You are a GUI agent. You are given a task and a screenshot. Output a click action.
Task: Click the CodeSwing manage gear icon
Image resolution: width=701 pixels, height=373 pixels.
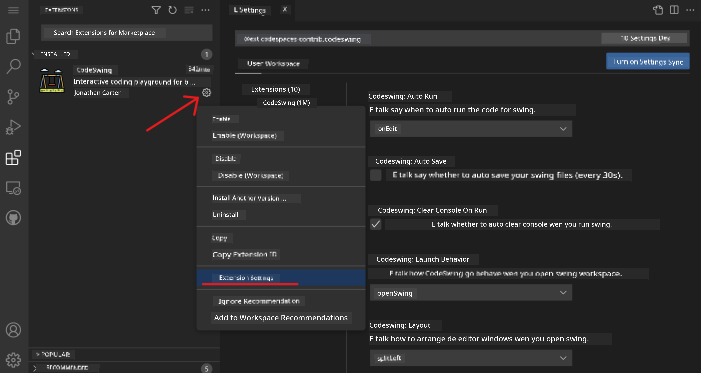(206, 93)
